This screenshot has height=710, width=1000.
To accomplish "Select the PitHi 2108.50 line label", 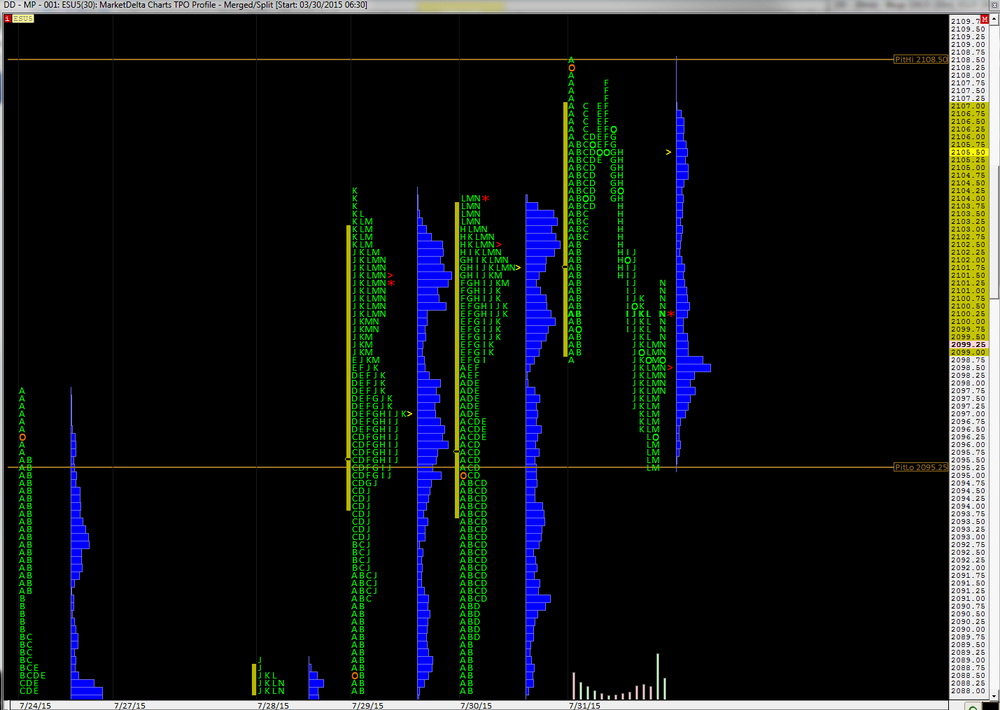I will pyautogui.click(x=921, y=59).
